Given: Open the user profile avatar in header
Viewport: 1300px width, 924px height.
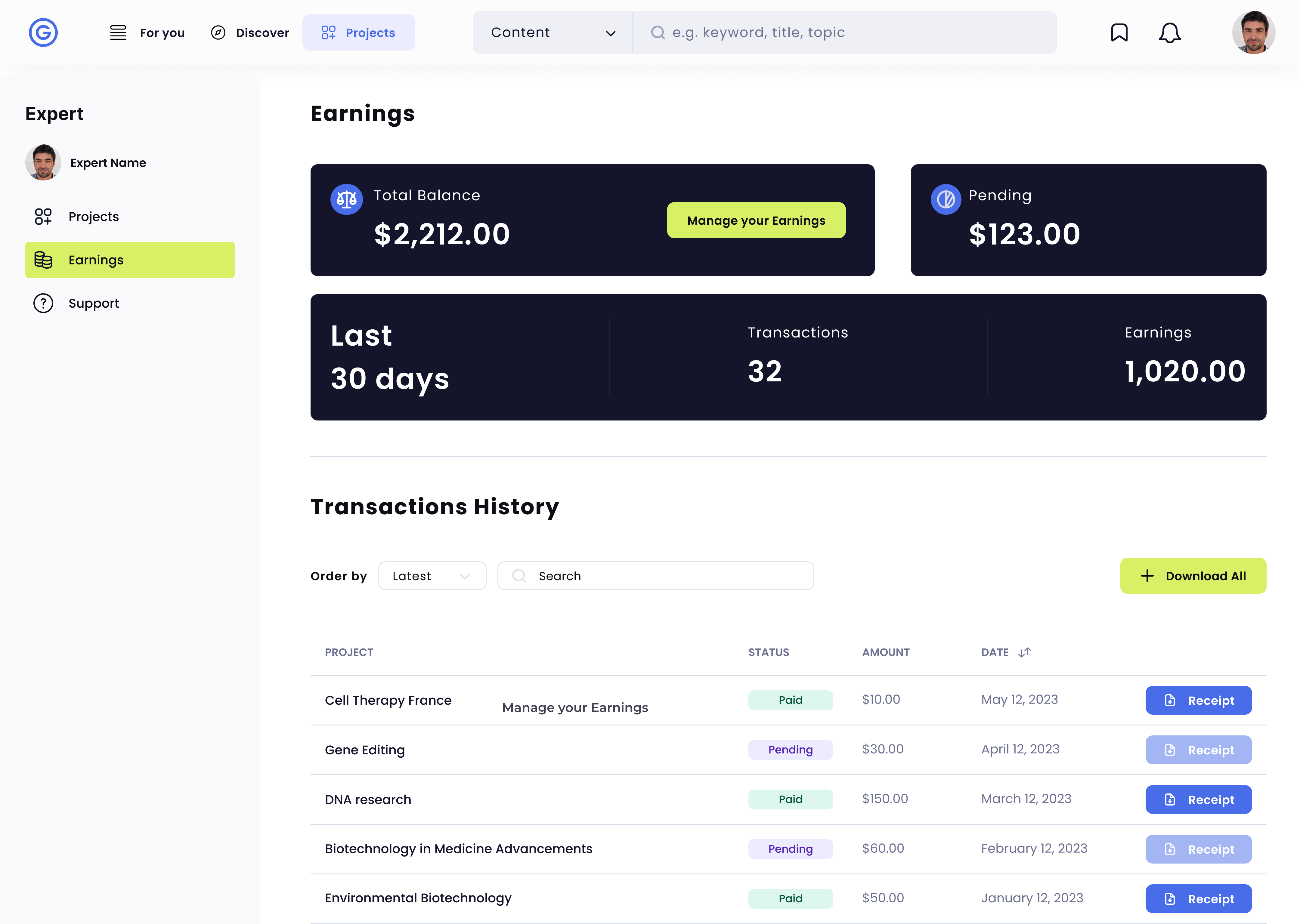Looking at the screenshot, I should click(x=1253, y=32).
